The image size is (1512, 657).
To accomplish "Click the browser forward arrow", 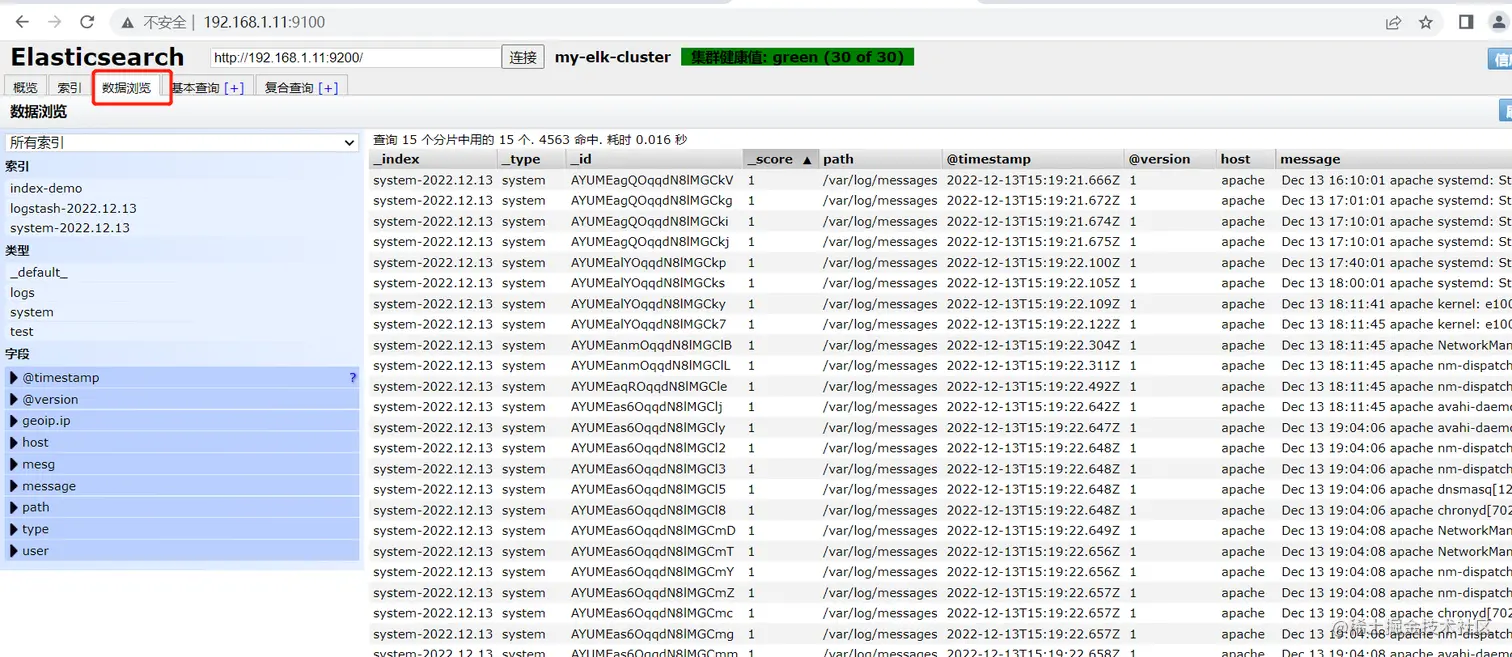I will point(54,22).
